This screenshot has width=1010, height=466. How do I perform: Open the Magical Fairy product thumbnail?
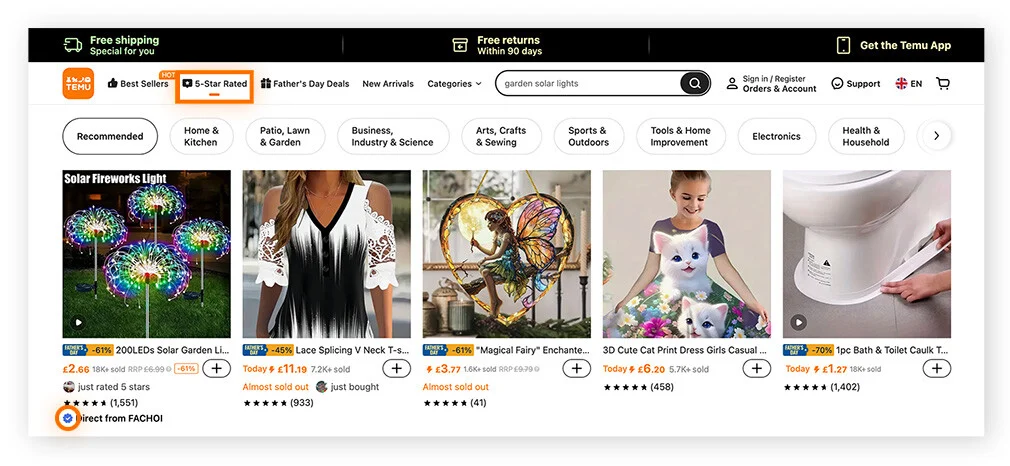(x=506, y=254)
